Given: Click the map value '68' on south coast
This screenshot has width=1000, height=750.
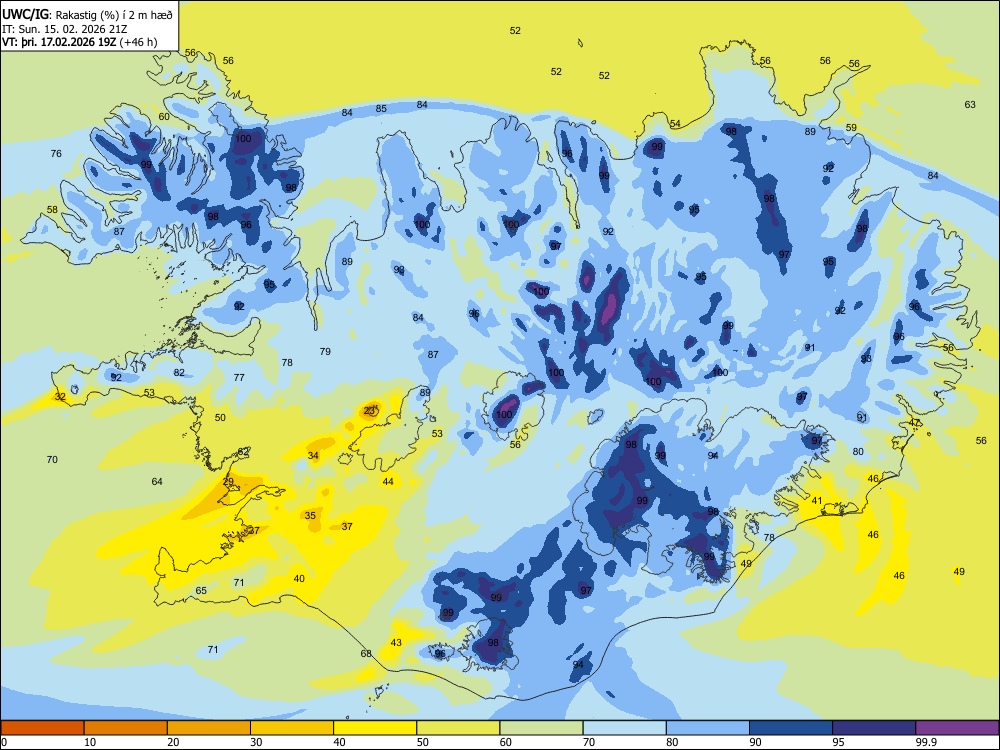Looking at the screenshot, I should 366,653.
